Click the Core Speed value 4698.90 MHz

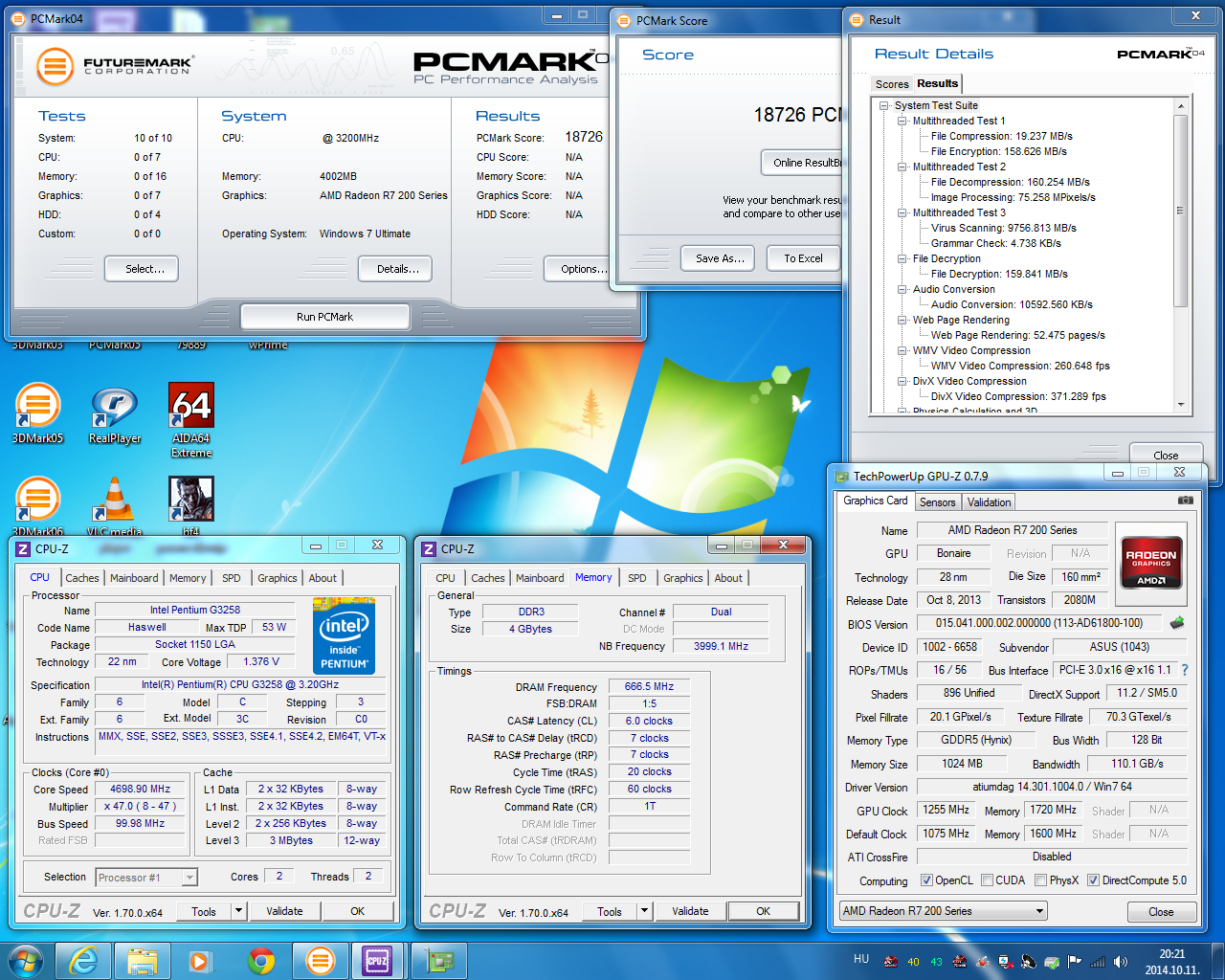(140, 790)
